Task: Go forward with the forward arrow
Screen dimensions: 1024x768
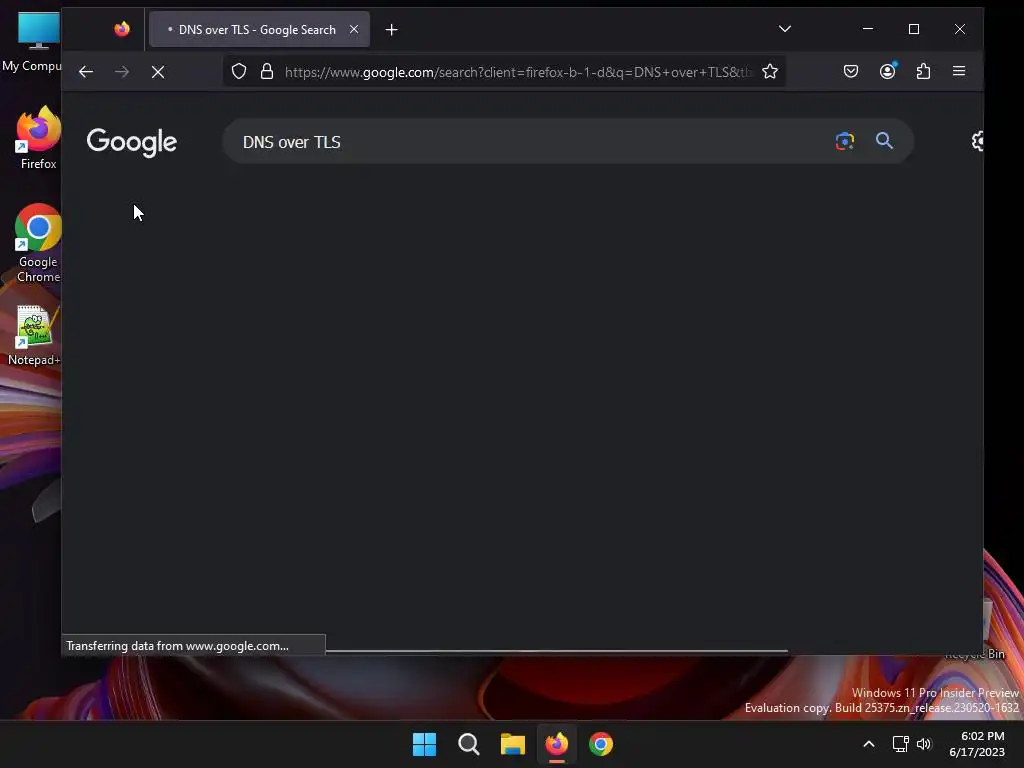Action: 122,72
